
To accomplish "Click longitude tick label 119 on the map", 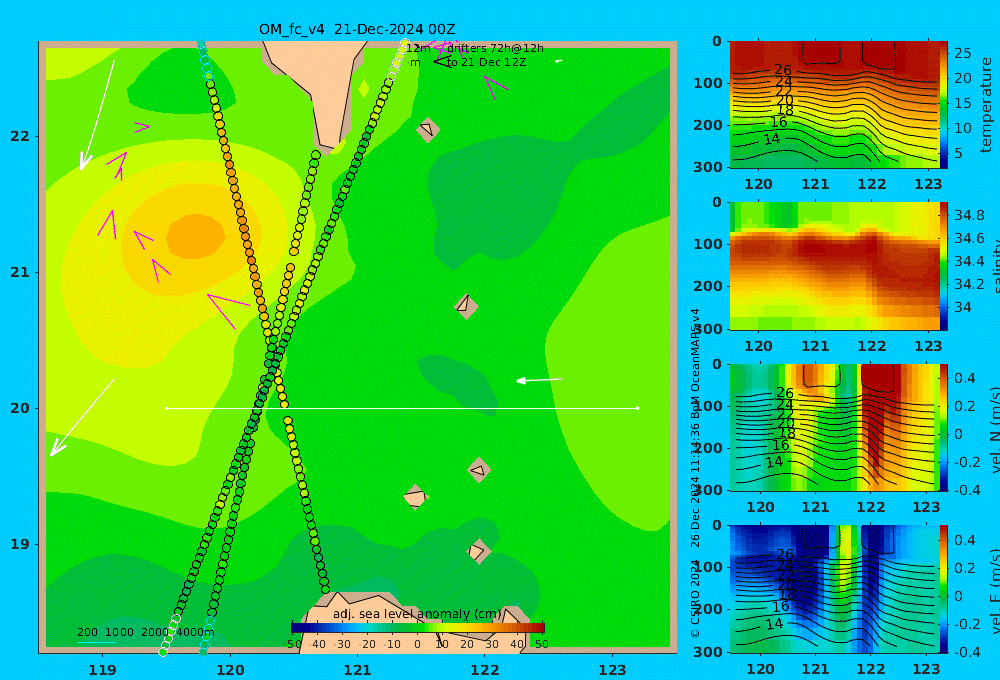I will (x=102, y=670).
